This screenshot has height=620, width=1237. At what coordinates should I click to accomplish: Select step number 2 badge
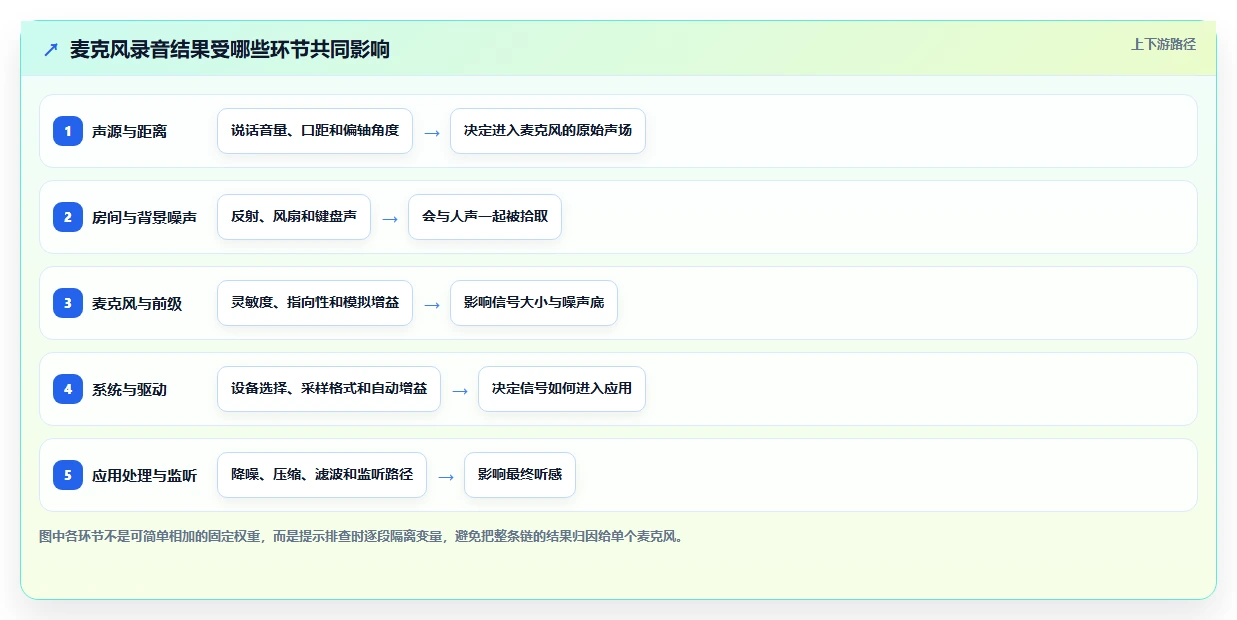click(68, 217)
